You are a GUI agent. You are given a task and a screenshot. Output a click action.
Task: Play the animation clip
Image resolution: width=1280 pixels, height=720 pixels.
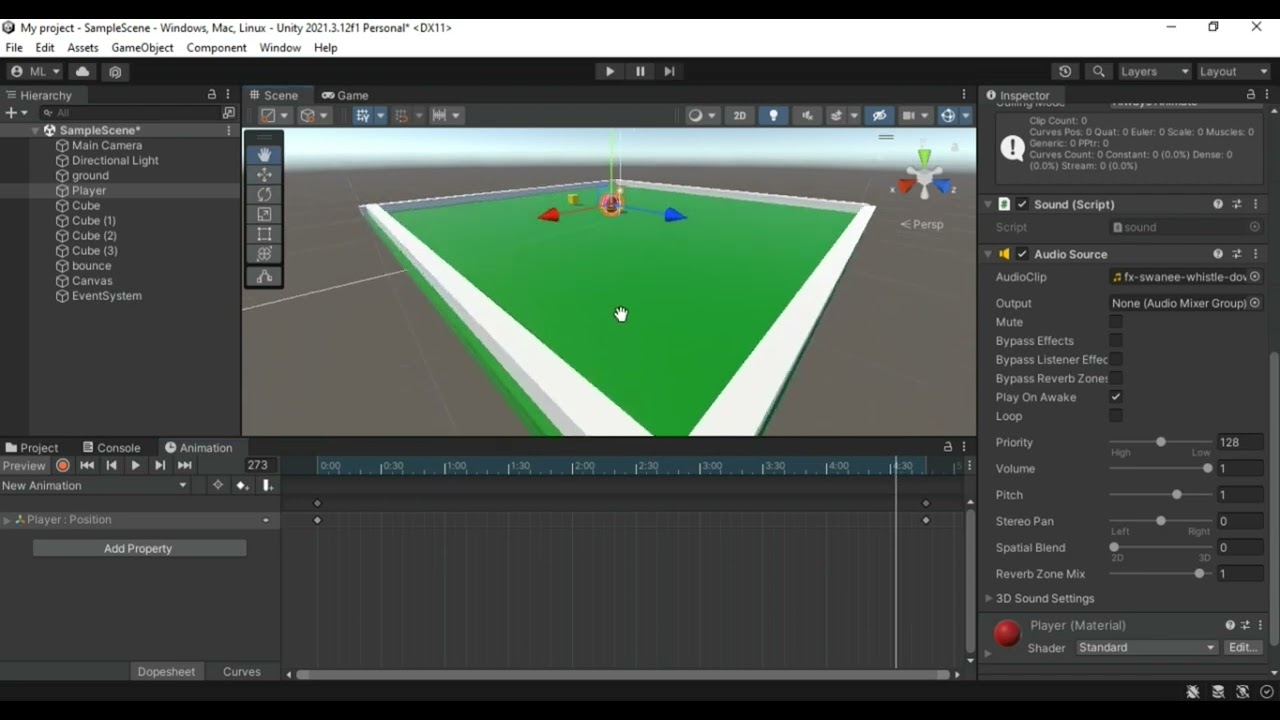pos(135,466)
